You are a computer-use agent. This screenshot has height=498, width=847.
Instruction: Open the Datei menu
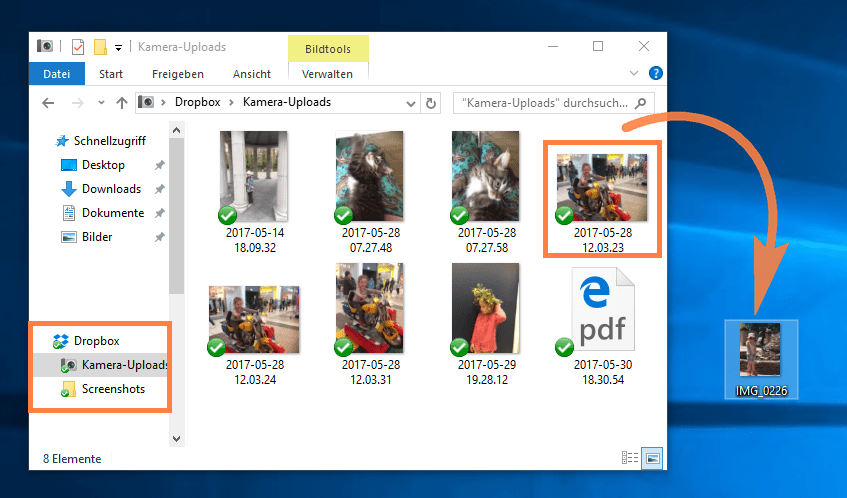pos(57,74)
